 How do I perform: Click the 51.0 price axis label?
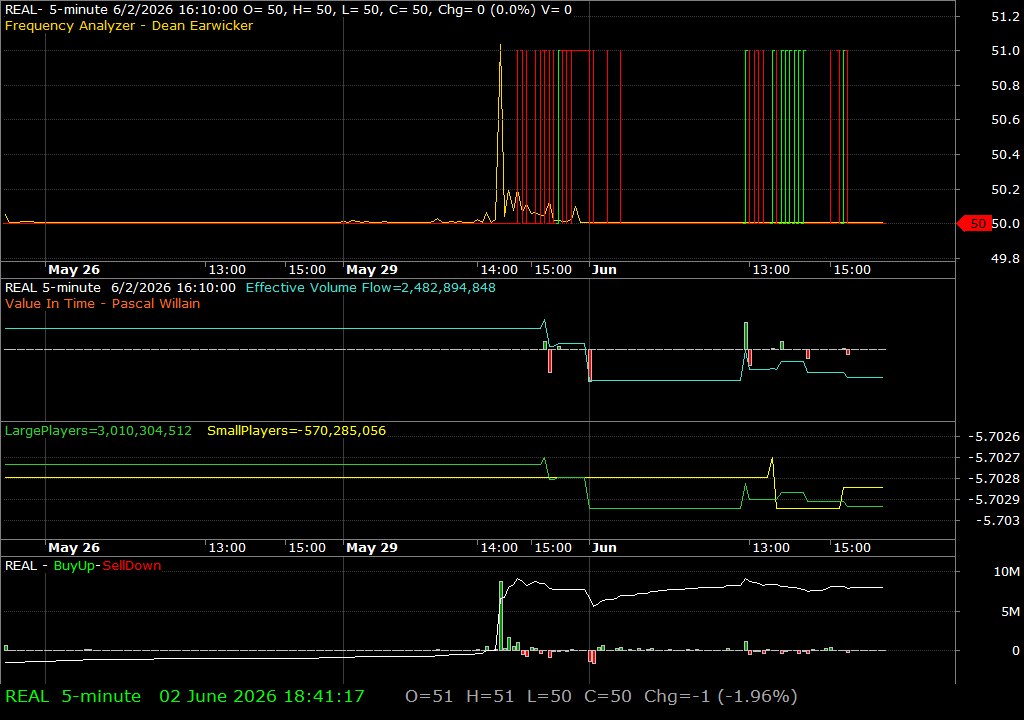click(1005, 50)
